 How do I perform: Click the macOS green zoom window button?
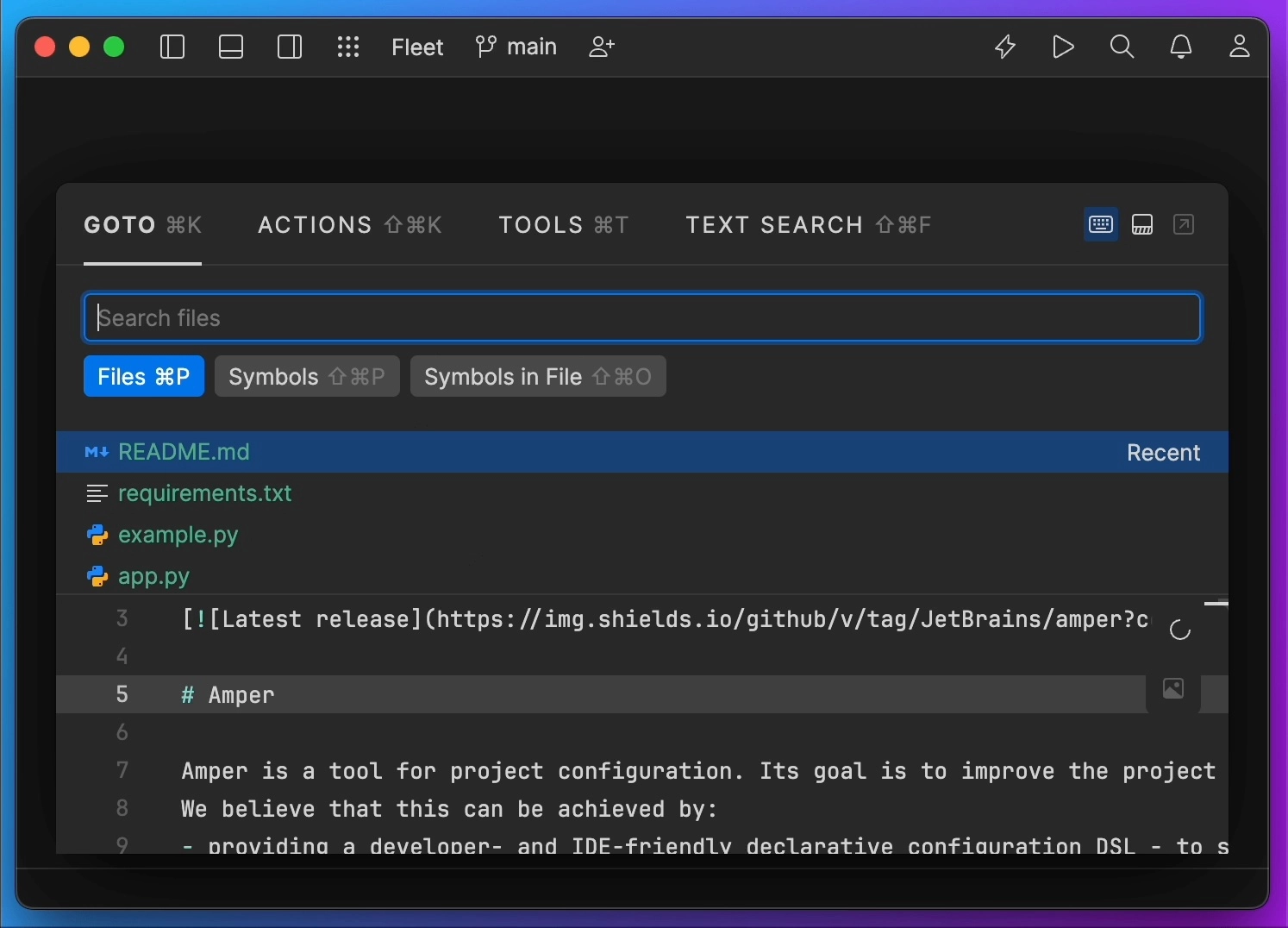114,47
